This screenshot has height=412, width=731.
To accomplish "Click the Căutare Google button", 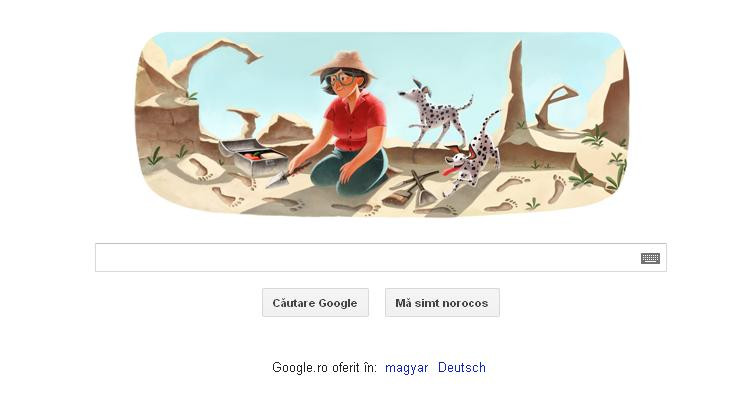I will coord(315,302).
